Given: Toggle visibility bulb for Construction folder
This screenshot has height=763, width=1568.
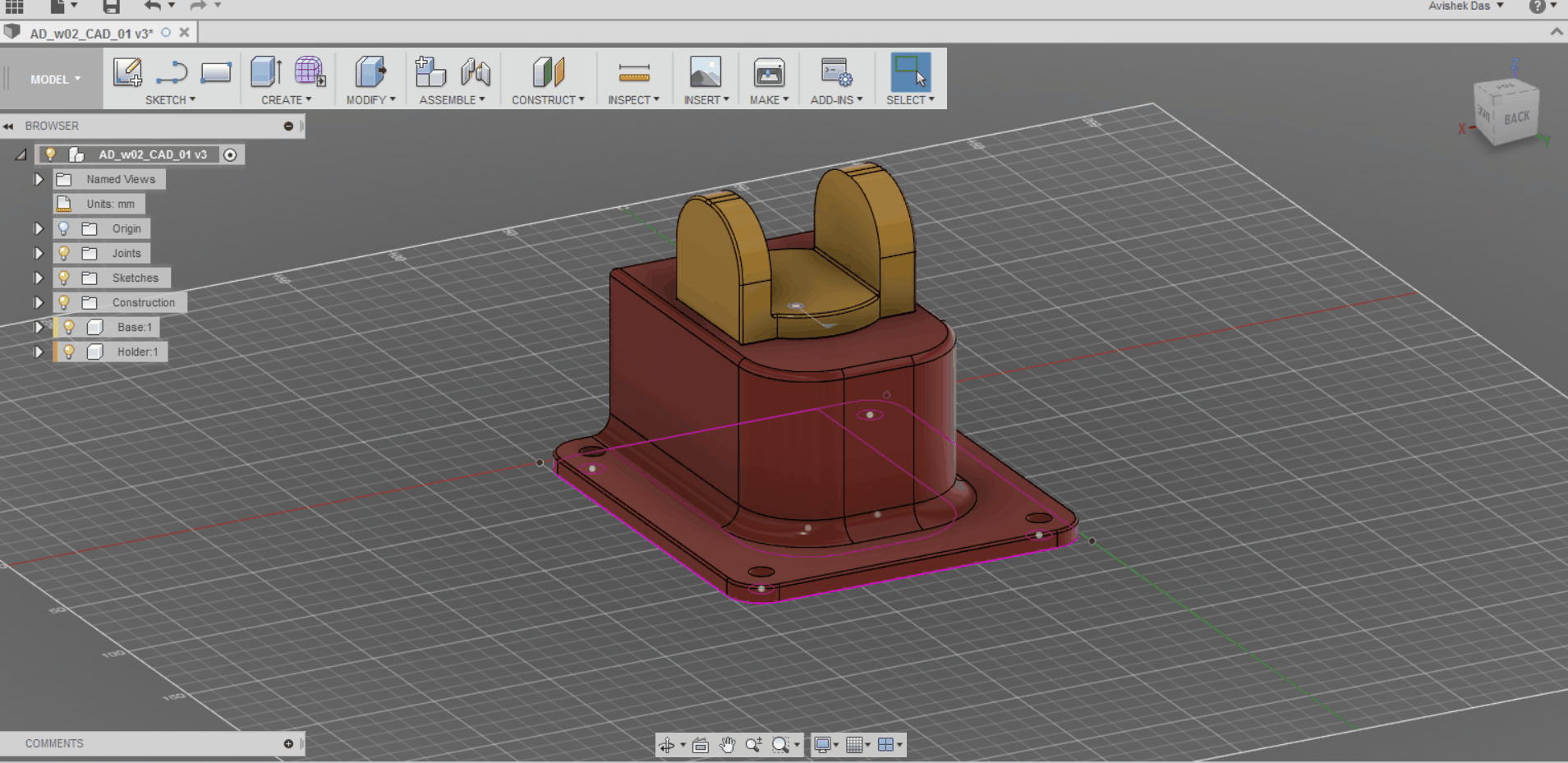Looking at the screenshot, I should [63, 302].
